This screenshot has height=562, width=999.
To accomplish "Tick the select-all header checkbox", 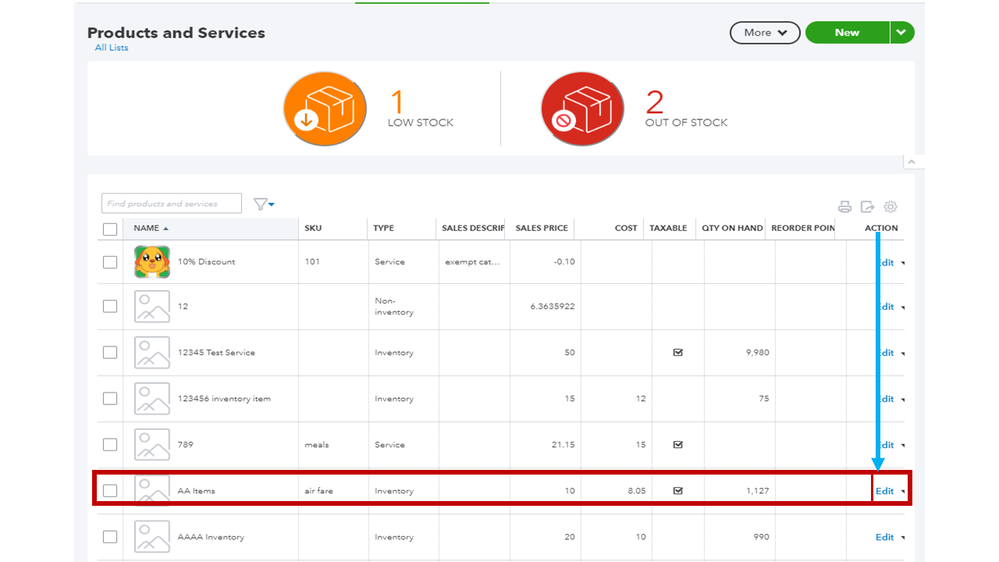I will click(x=110, y=229).
